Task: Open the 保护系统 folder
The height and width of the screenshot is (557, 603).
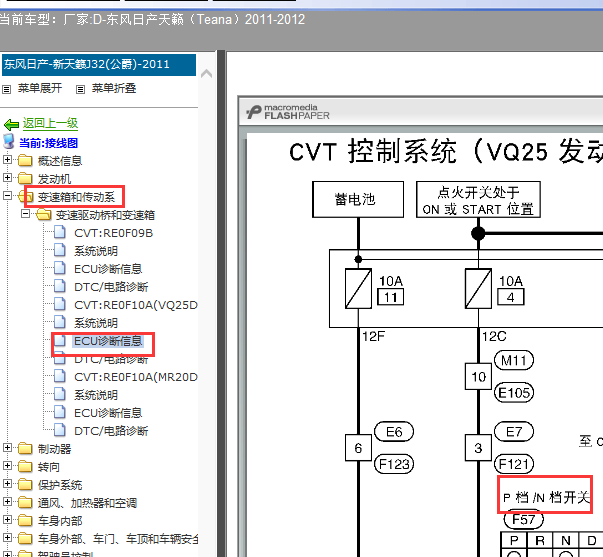Action: 60,485
